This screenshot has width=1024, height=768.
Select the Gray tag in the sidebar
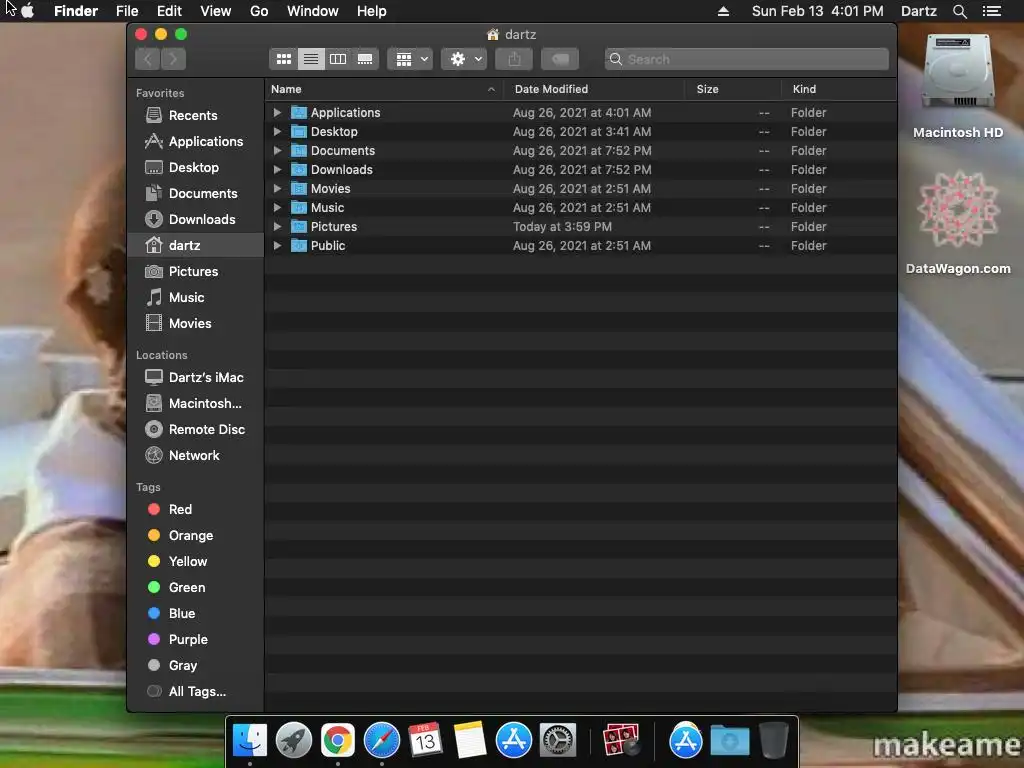pos(195,666)
